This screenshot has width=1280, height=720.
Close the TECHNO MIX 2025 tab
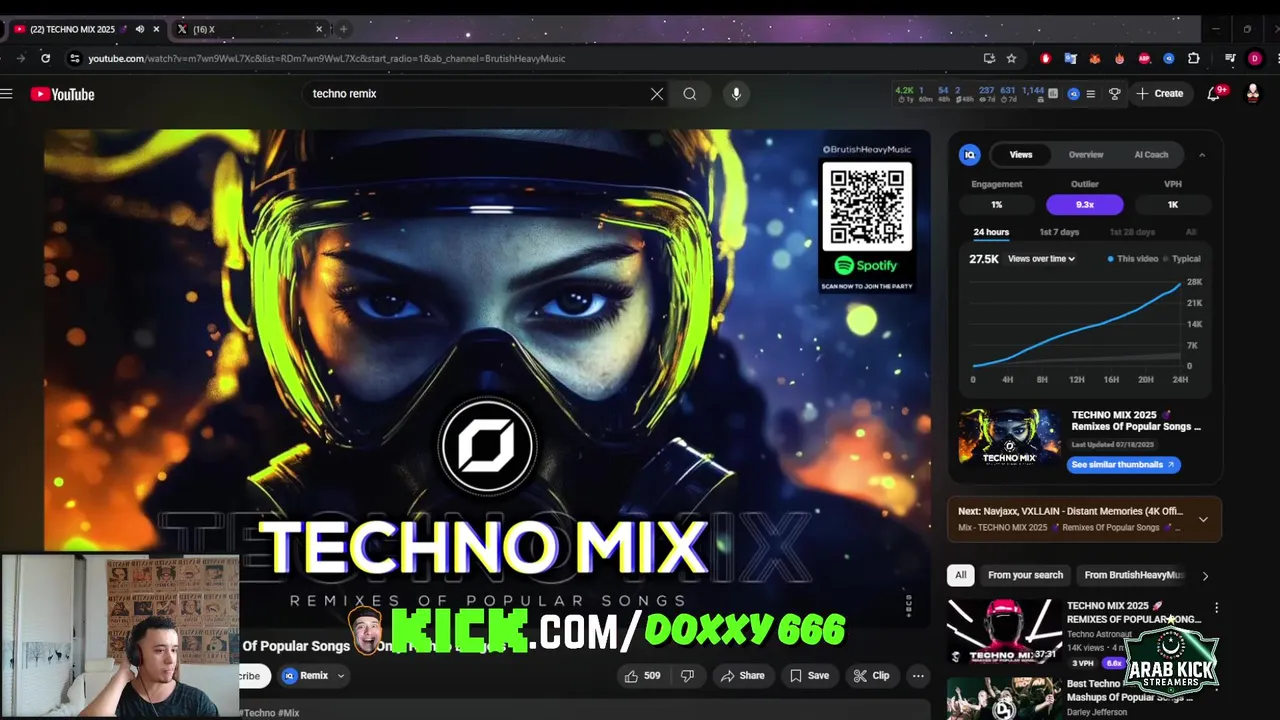(156, 29)
